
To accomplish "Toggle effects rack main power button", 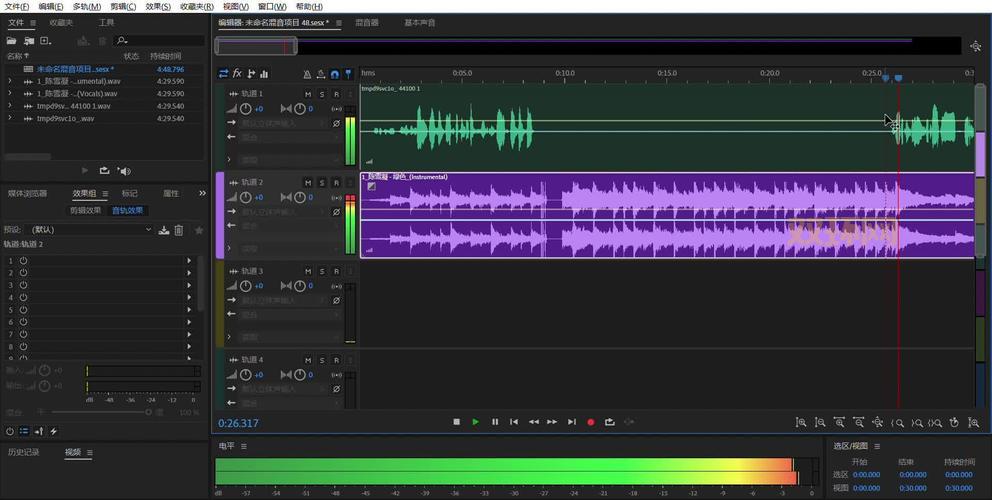I will [x=9, y=431].
